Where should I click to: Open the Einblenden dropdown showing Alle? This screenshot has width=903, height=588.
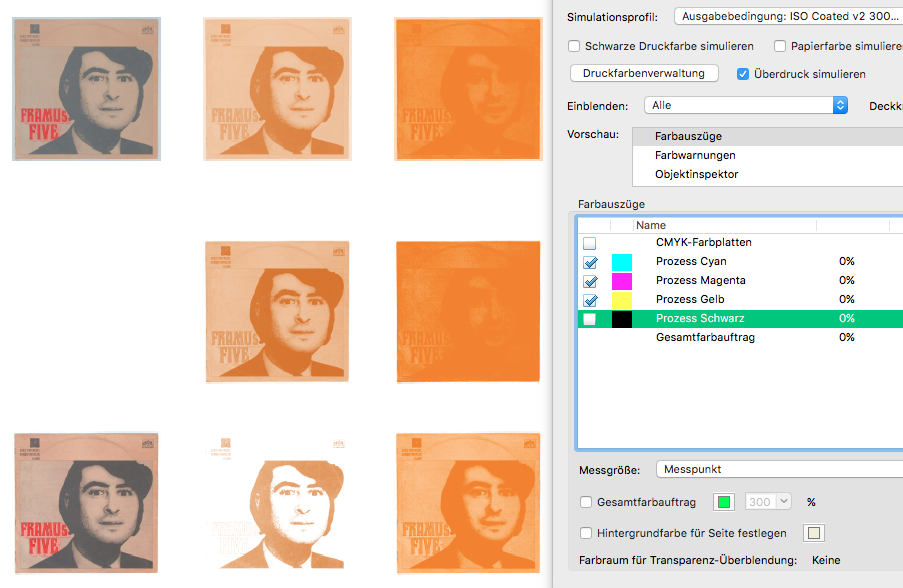pos(746,105)
